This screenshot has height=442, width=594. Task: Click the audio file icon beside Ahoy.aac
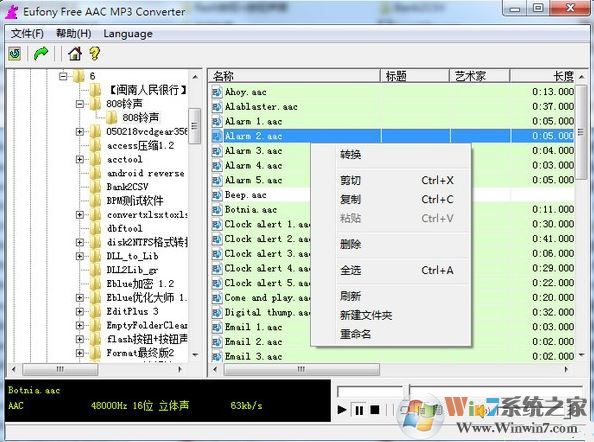(217, 92)
